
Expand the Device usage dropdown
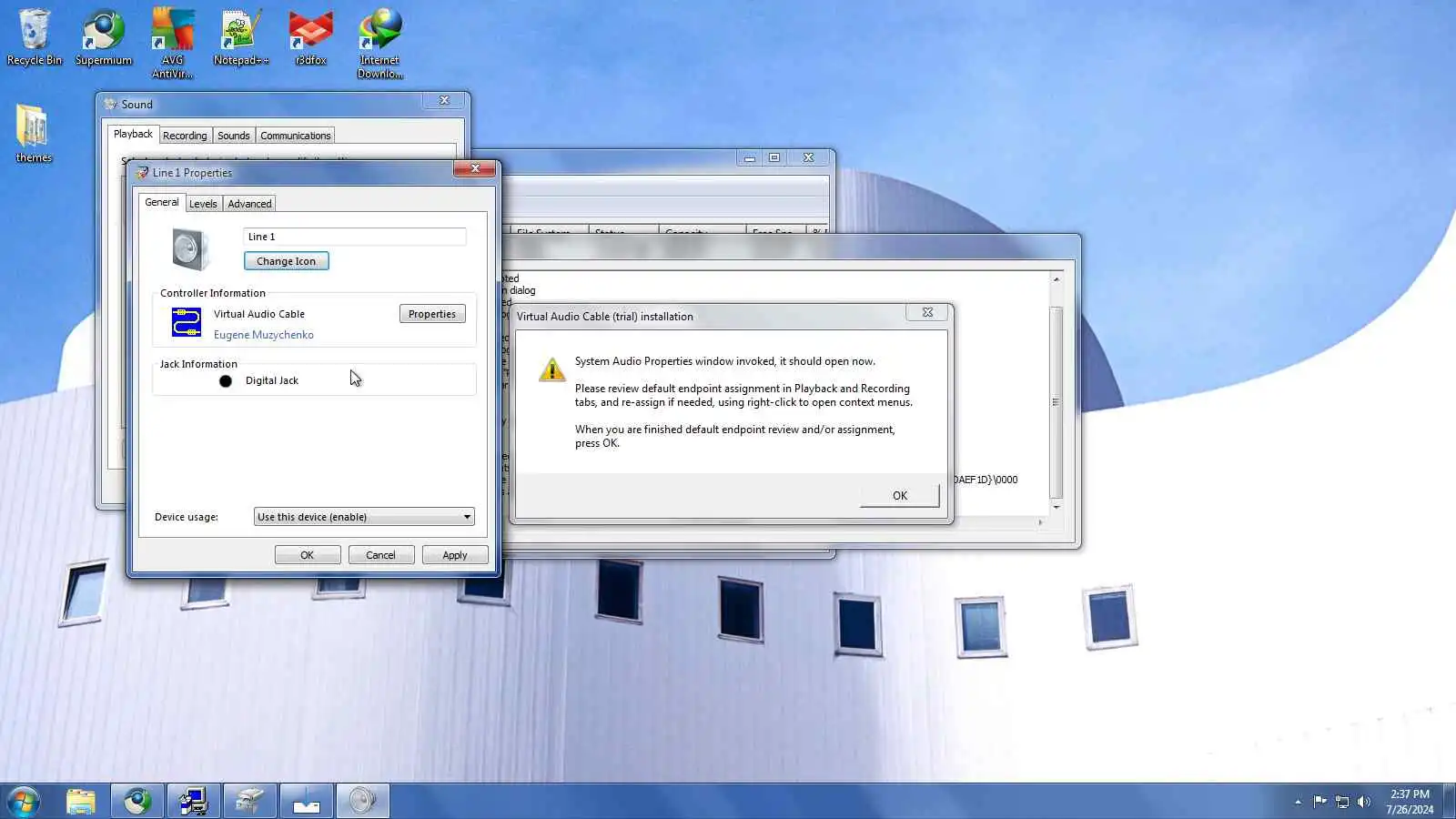(x=364, y=517)
